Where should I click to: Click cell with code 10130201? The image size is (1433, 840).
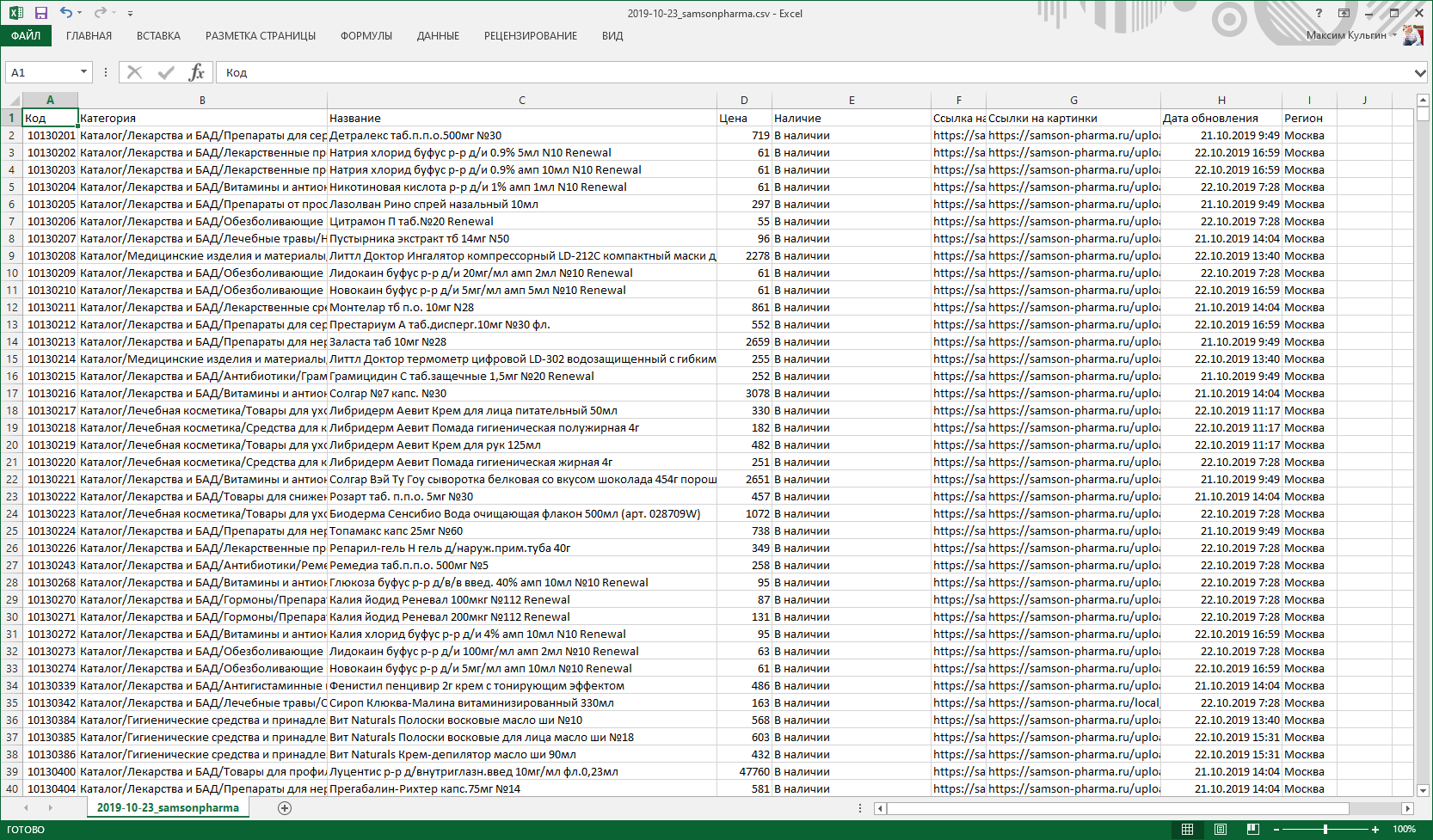pyautogui.click(x=50, y=135)
